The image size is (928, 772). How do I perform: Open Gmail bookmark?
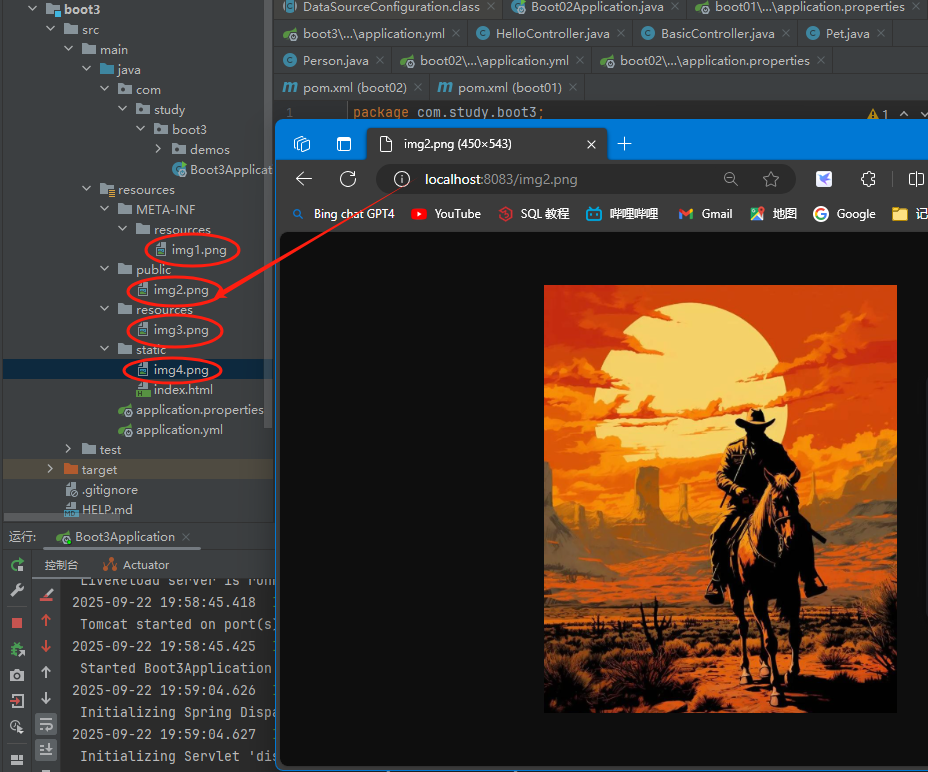(705, 214)
